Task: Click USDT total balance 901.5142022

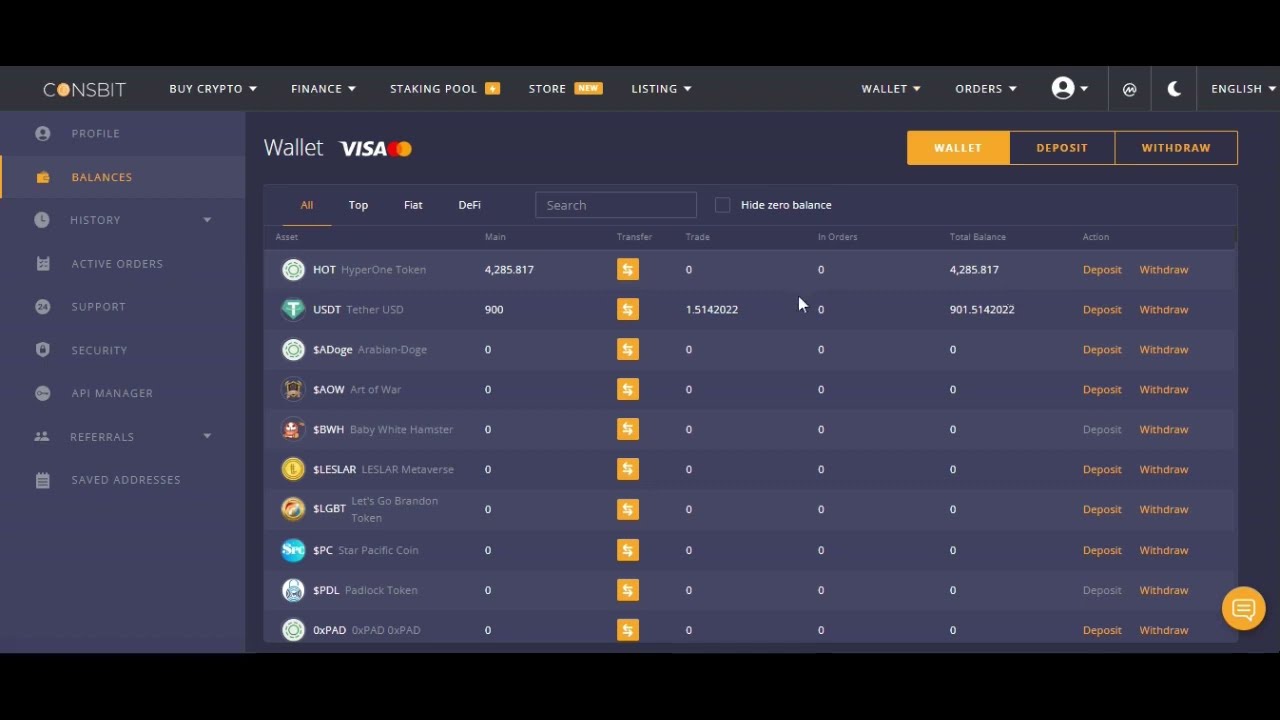Action: (982, 310)
